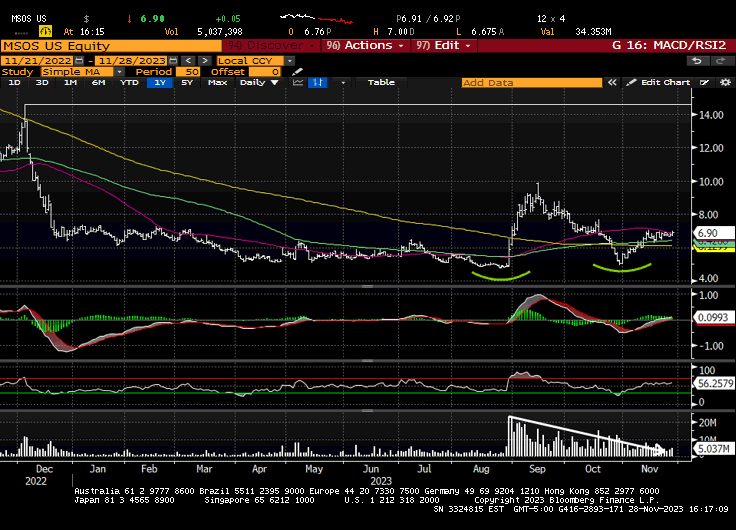736x530 pixels.
Task: Click the RSI value label 56.2579
Action: click(x=714, y=384)
